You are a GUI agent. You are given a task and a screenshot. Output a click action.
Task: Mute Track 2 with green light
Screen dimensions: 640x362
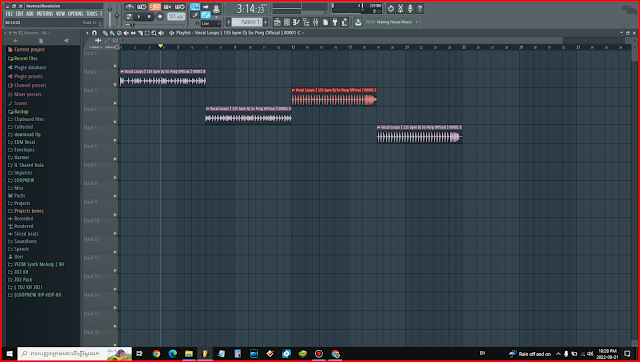click(x=115, y=84)
